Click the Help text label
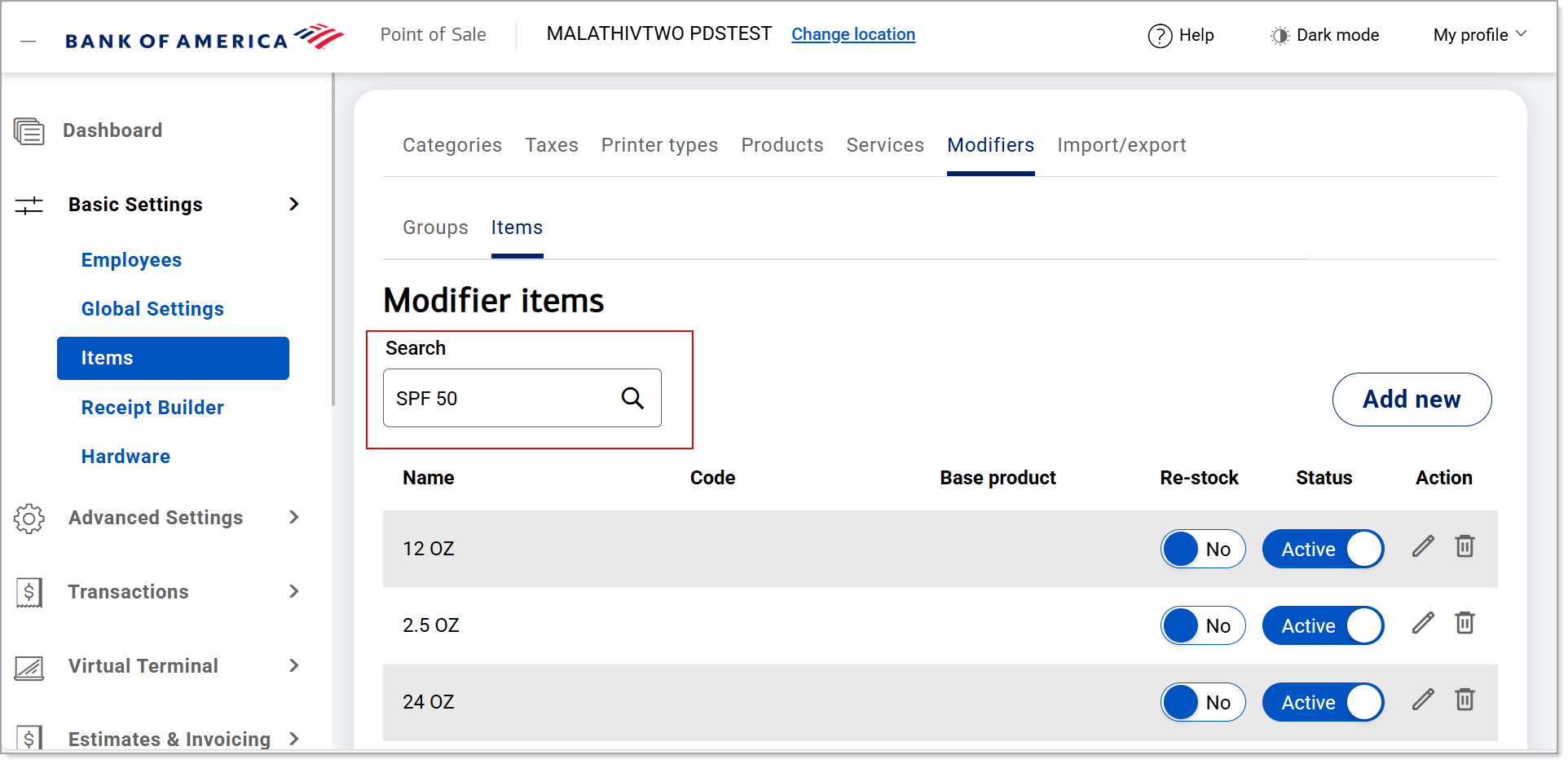Image resolution: width=1568 pixels, height=764 pixels. pyautogui.click(x=1196, y=36)
